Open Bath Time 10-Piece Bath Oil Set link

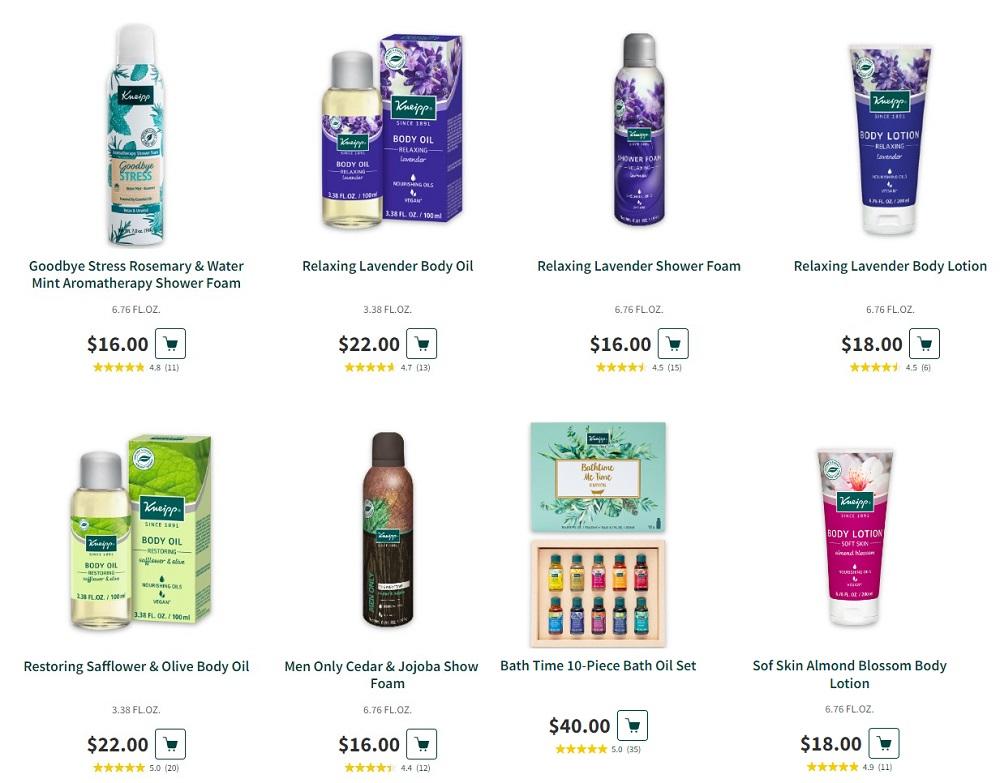(598, 666)
